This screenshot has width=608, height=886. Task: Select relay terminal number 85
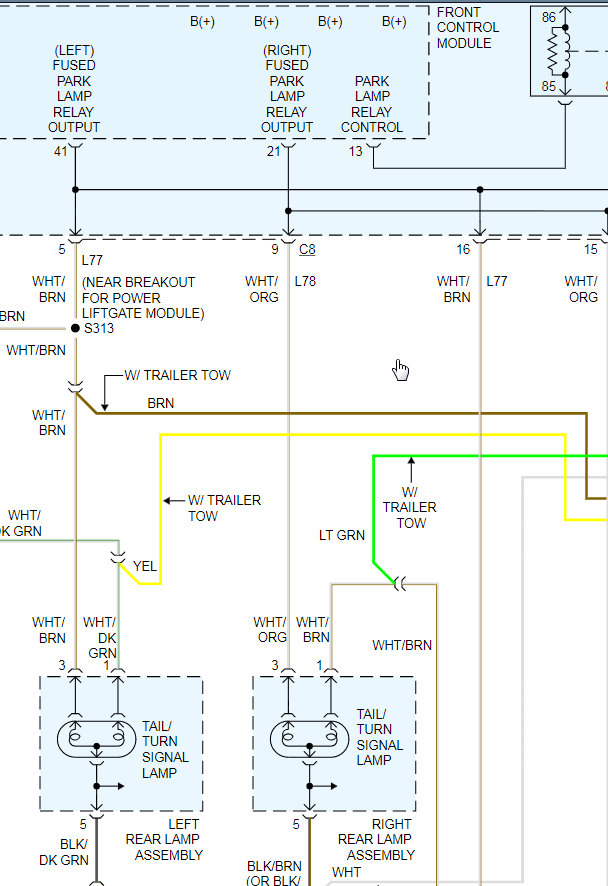(x=549, y=86)
